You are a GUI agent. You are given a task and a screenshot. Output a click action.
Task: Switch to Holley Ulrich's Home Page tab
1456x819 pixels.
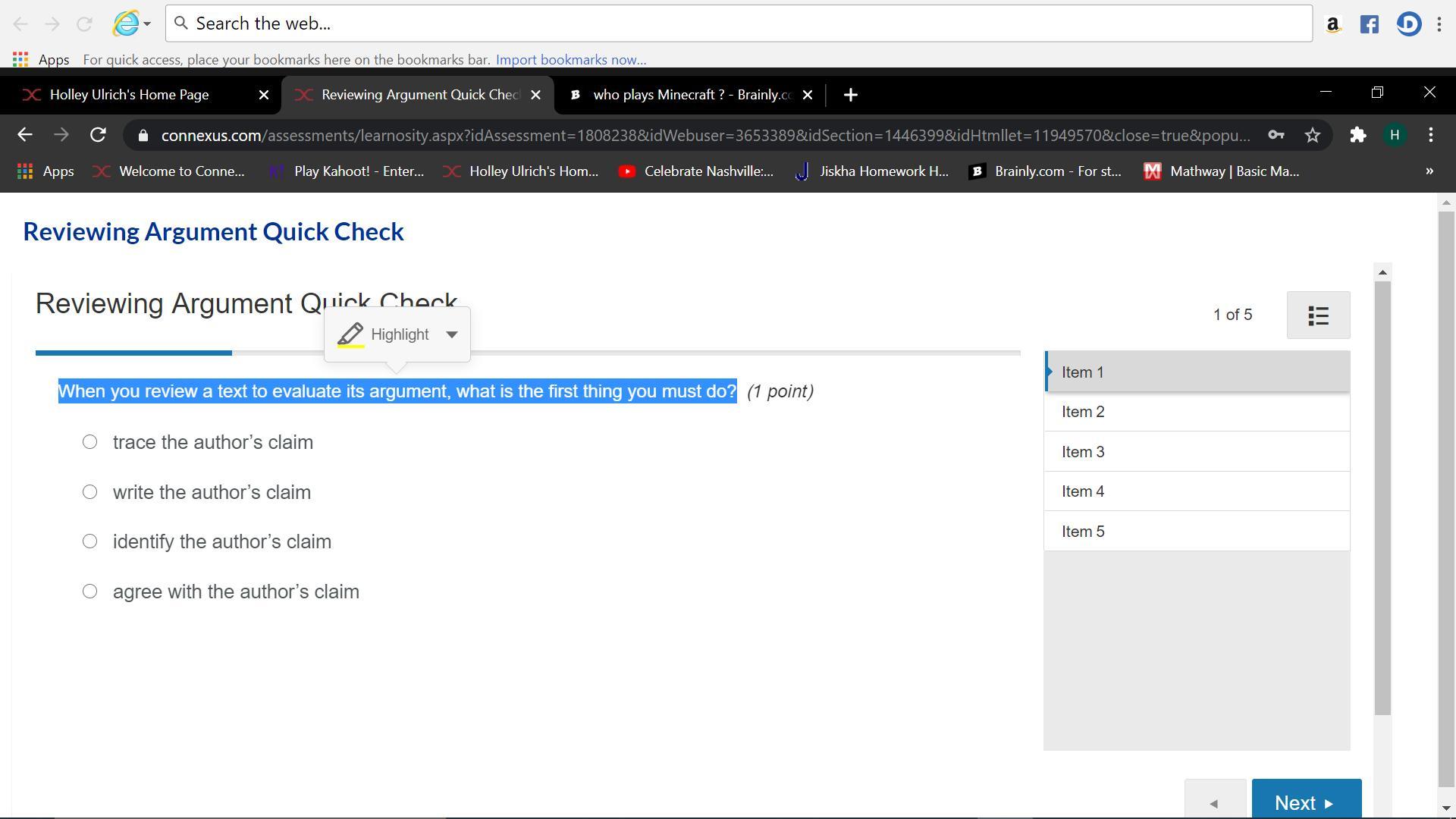(129, 95)
